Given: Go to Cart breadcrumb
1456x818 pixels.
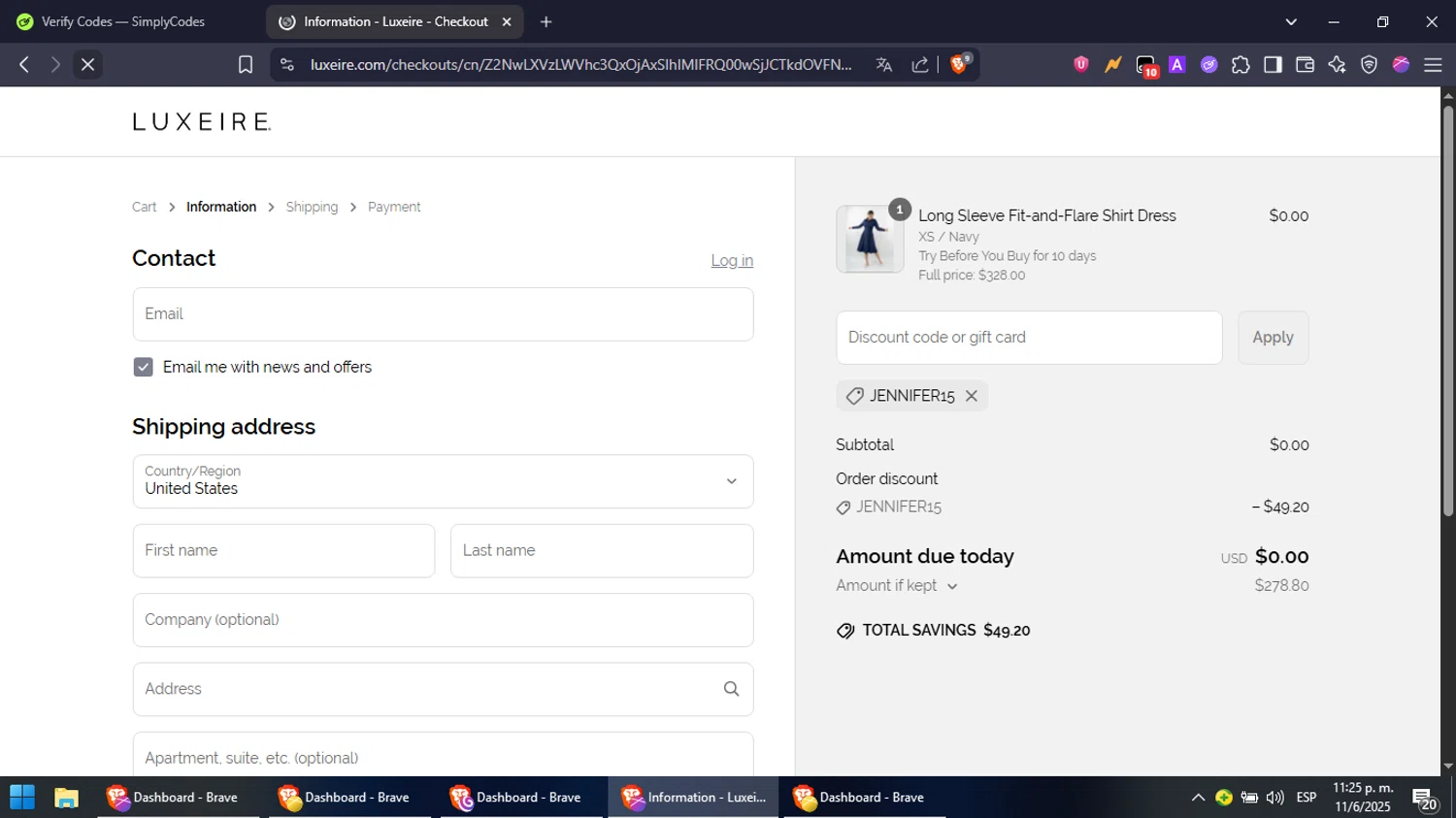Looking at the screenshot, I should point(145,208).
